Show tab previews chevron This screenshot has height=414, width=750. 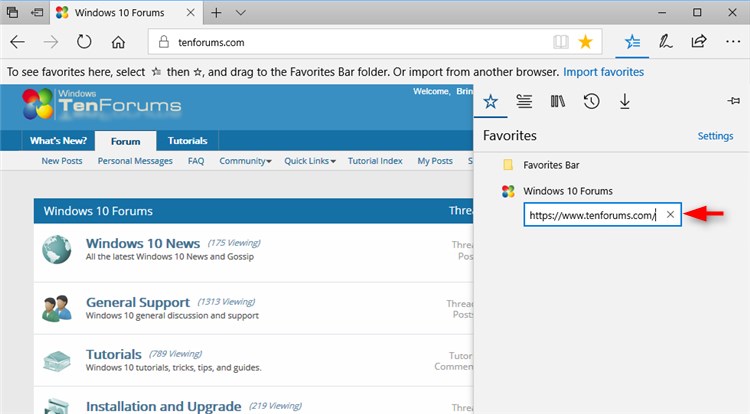point(241,12)
